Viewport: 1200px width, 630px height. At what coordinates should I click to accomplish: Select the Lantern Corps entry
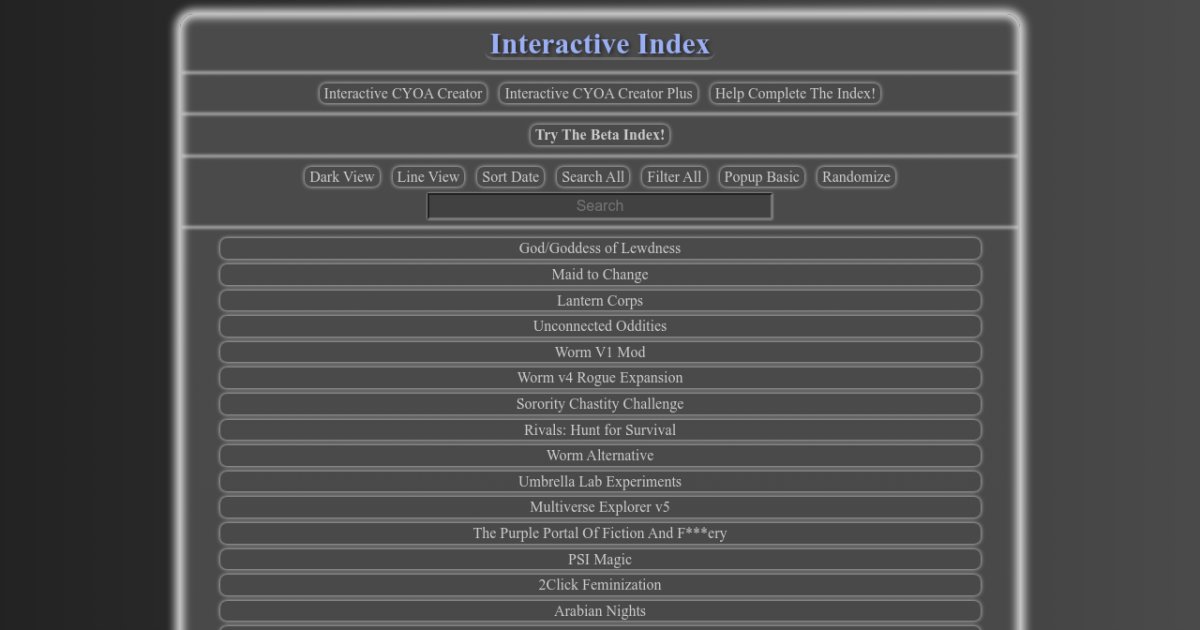[600, 301]
